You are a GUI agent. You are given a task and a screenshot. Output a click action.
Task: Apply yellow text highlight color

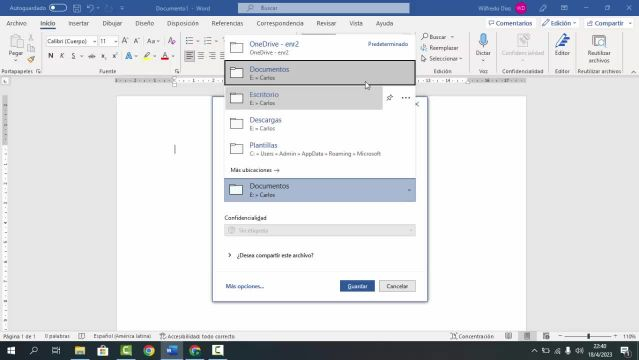click(147, 56)
